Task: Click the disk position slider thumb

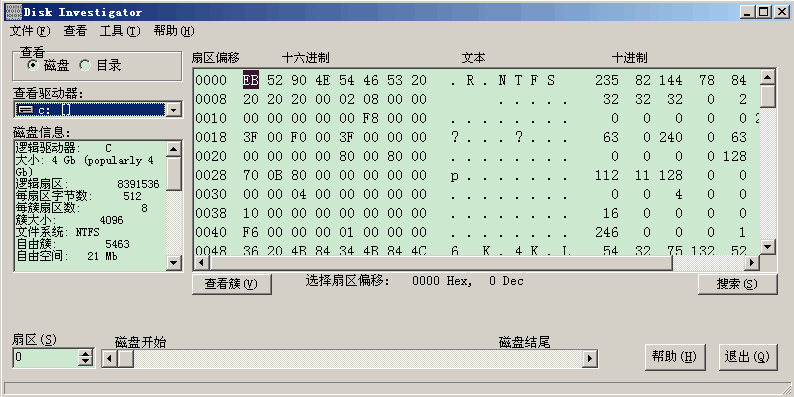Action: (126, 359)
